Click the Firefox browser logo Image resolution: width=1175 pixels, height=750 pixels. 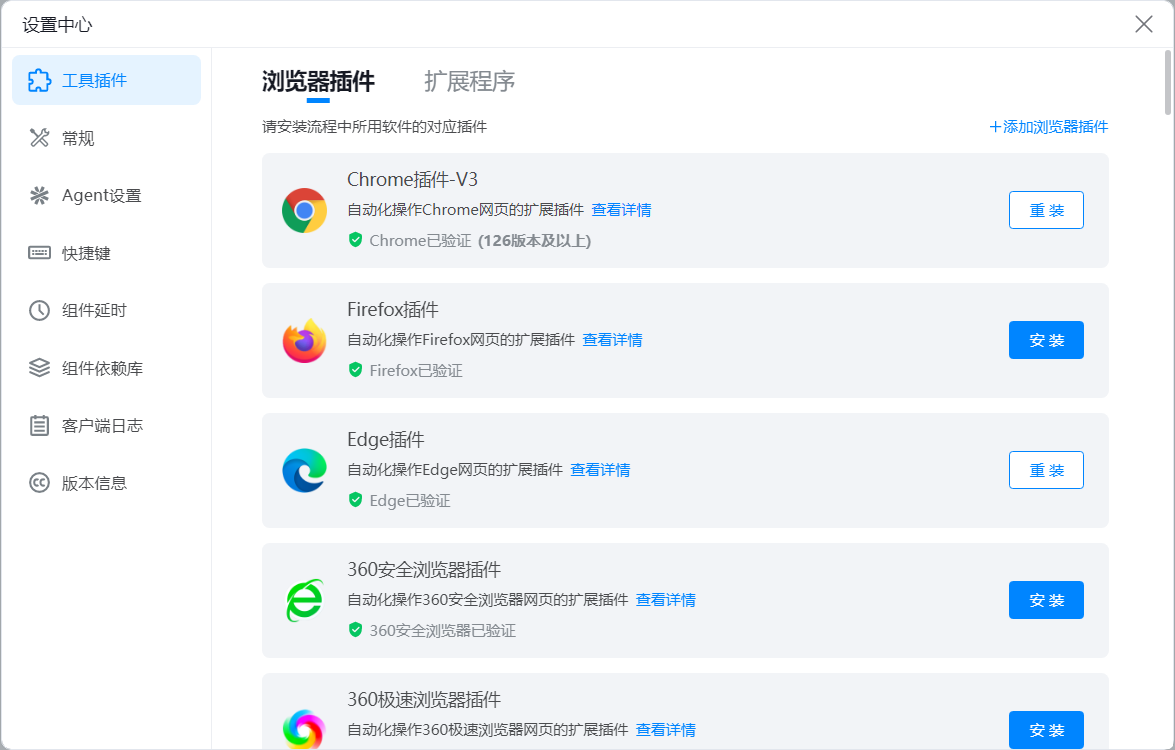pyautogui.click(x=304, y=341)
